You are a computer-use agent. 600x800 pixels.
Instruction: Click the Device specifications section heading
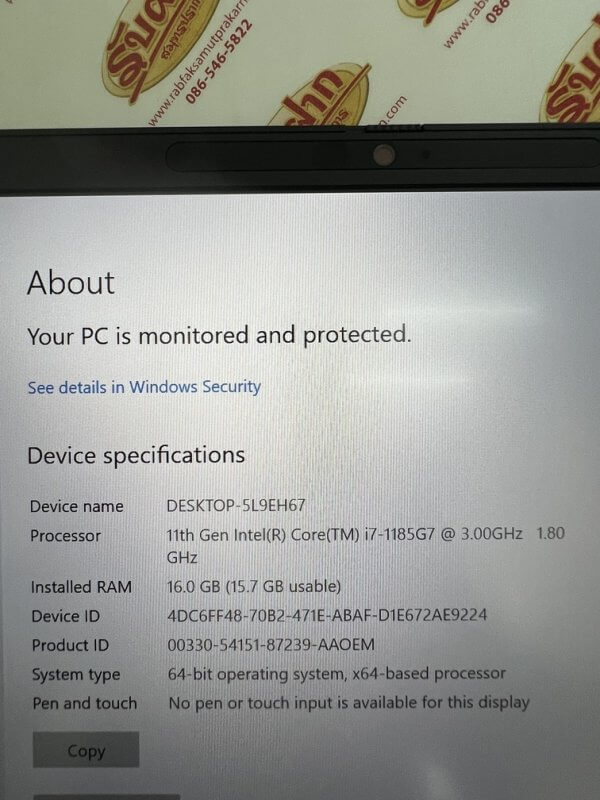(136, 455)
